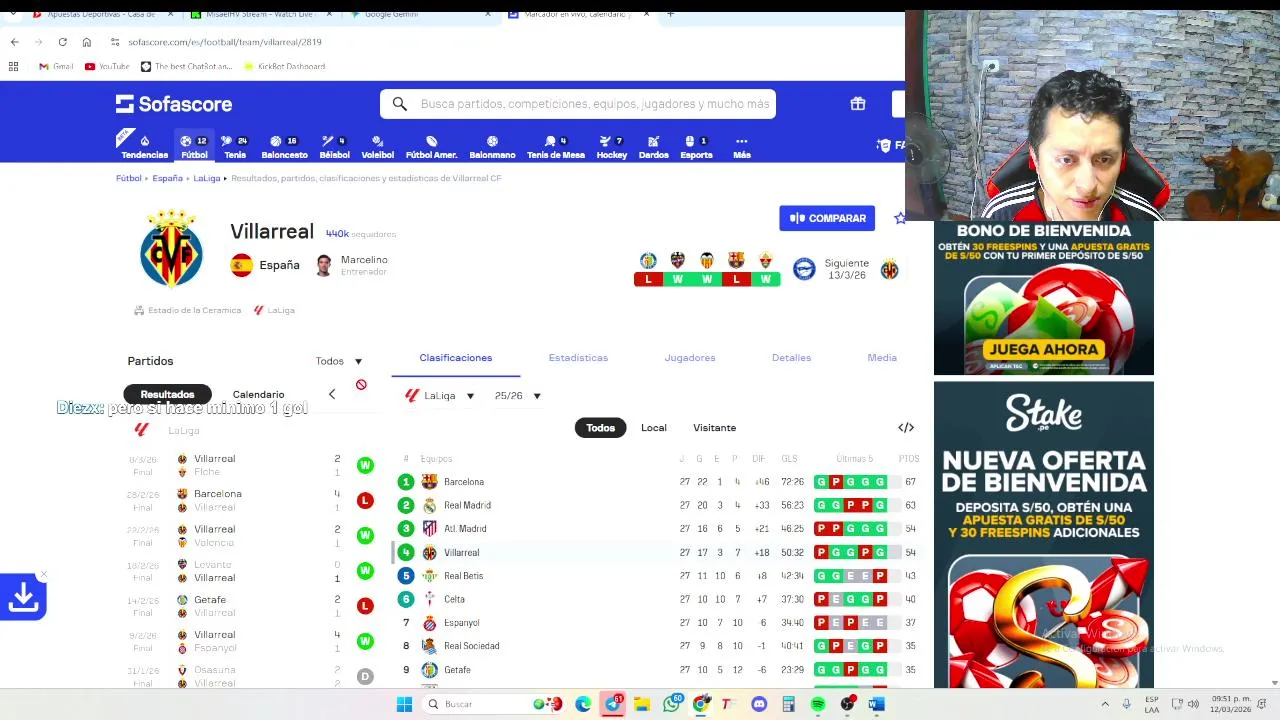Open the Voleibol sports section
The image size is (1280, 720).
tap(377, 147)
